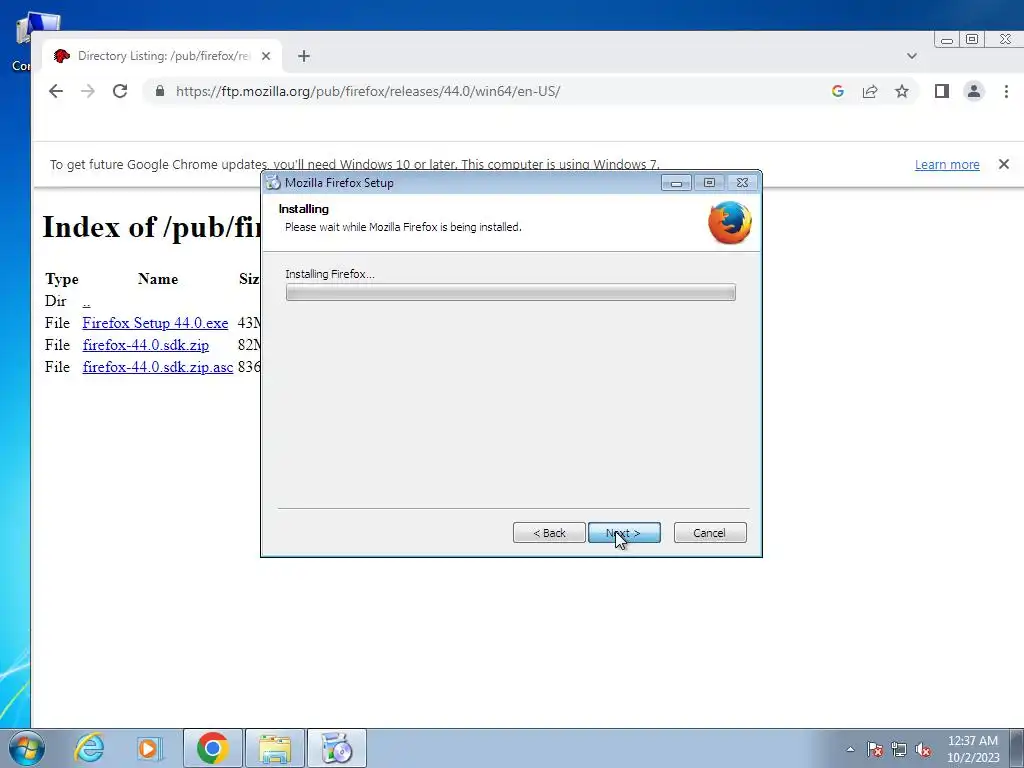Open the Windows Start menu

click(x=26, y=748)
